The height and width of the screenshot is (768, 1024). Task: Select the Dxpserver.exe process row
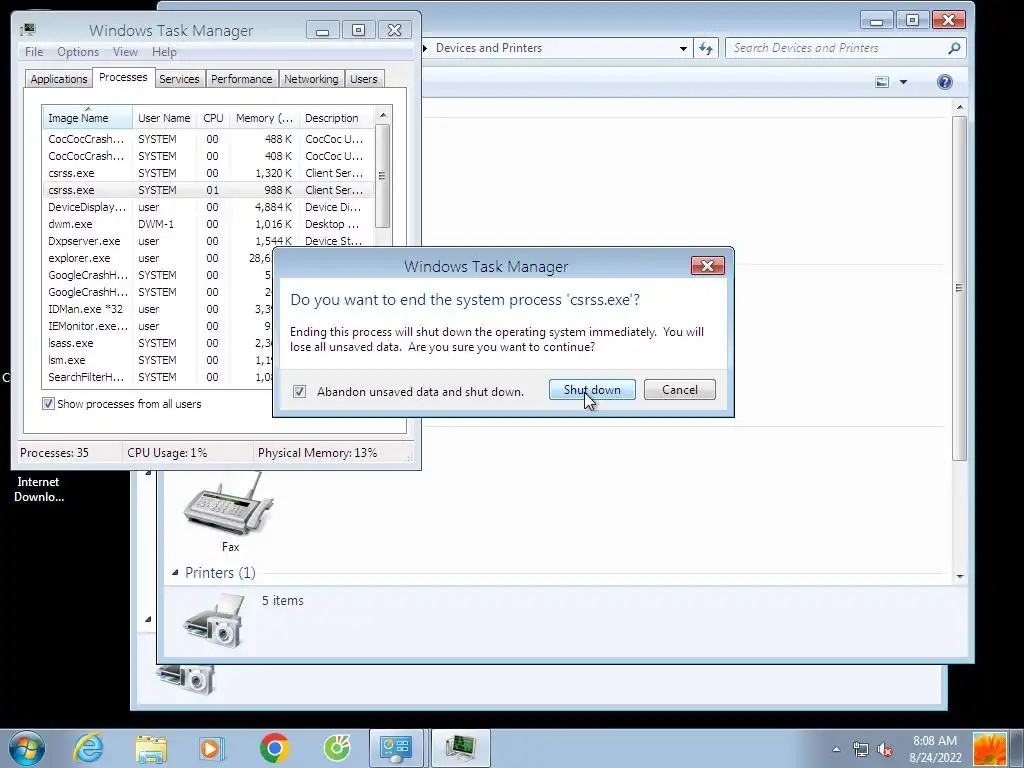(208, 241)
